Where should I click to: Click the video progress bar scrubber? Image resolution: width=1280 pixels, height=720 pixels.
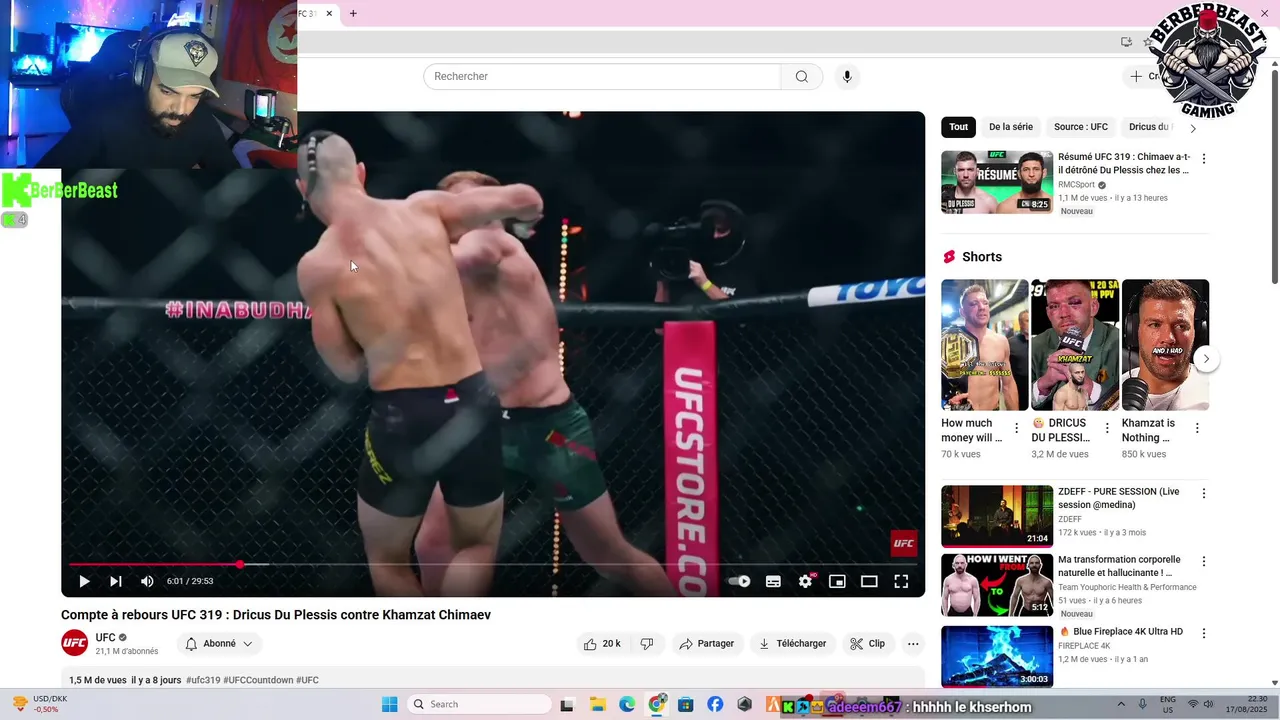[x=240, y=564]
